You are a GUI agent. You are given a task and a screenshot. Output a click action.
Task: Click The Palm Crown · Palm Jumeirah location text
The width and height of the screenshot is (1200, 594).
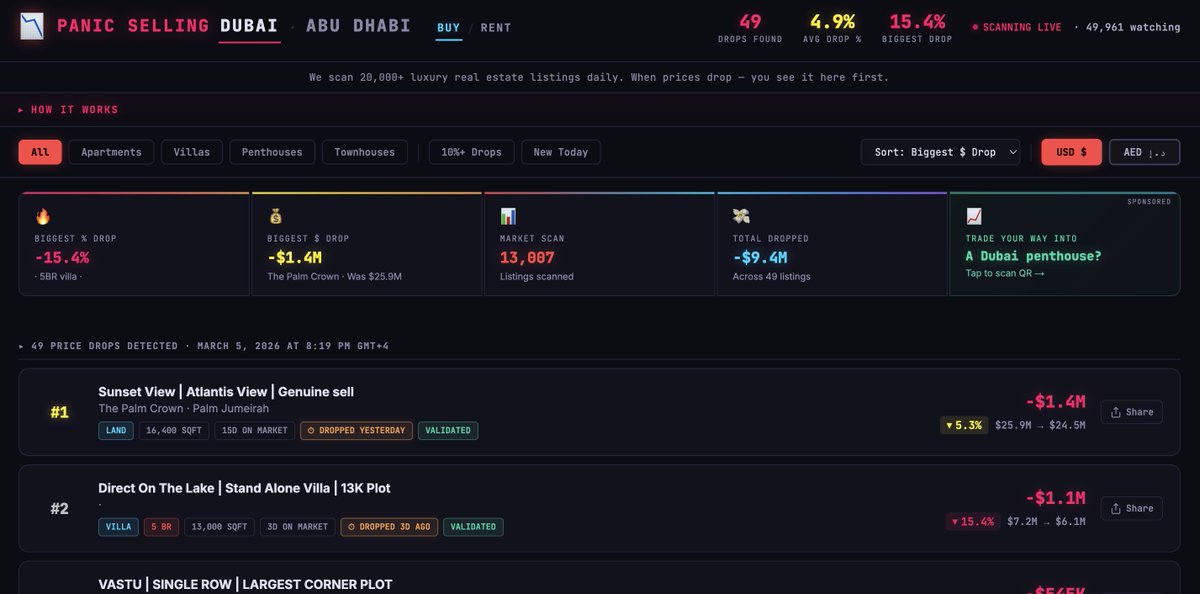(183, 409)
